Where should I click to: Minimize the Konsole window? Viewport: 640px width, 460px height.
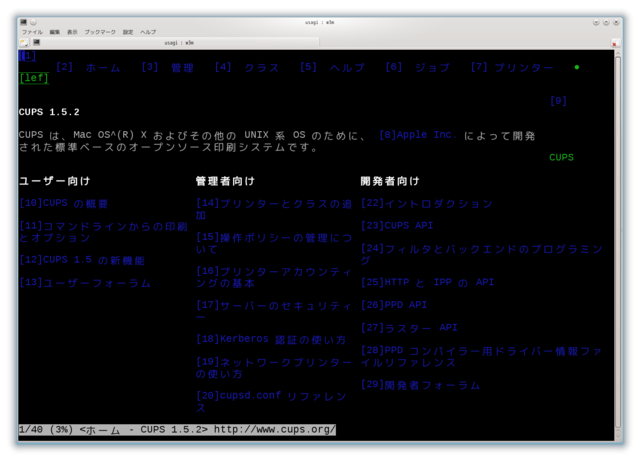pyautogui.click(x=596, y=22)
